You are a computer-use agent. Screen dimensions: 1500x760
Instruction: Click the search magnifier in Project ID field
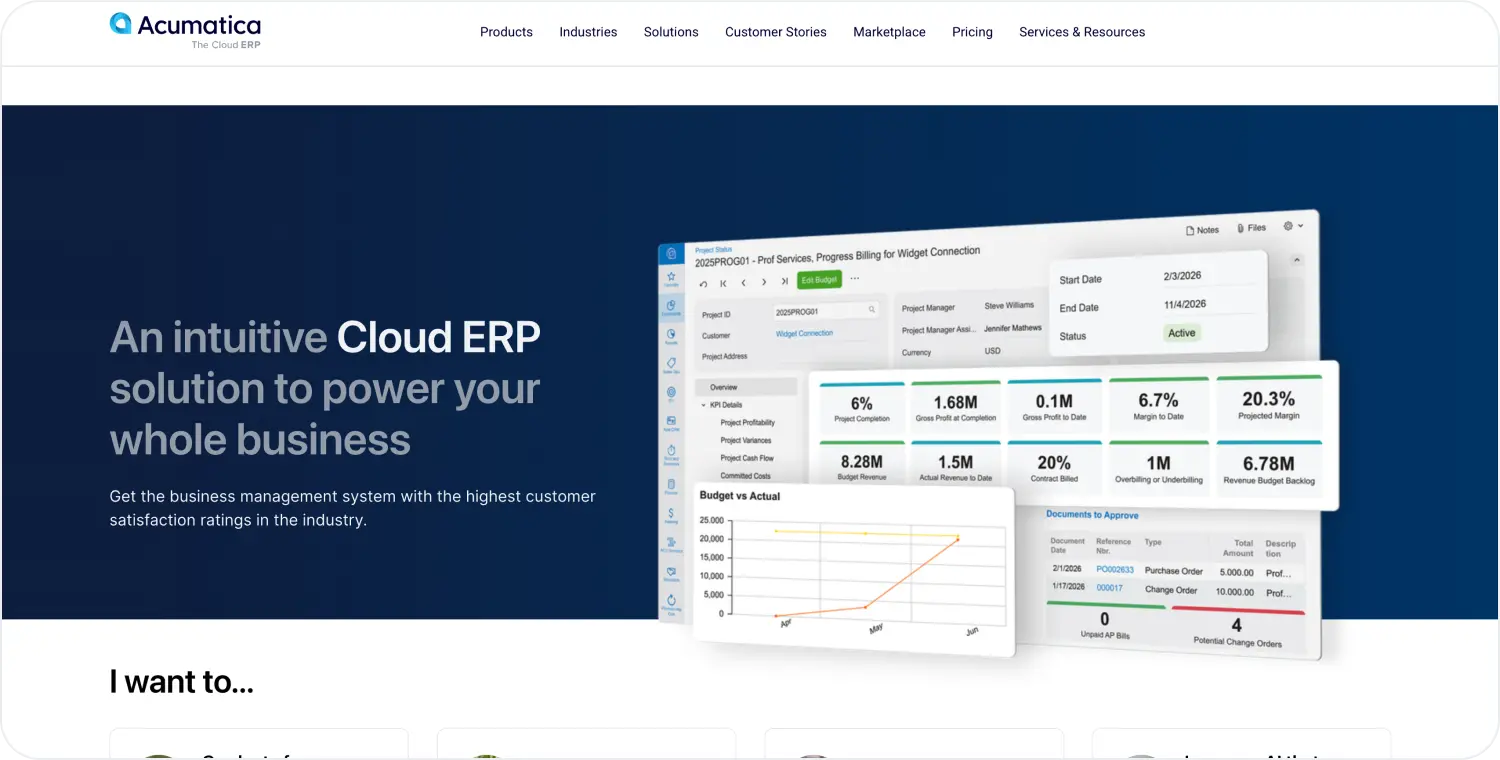(x=872, y=310)
